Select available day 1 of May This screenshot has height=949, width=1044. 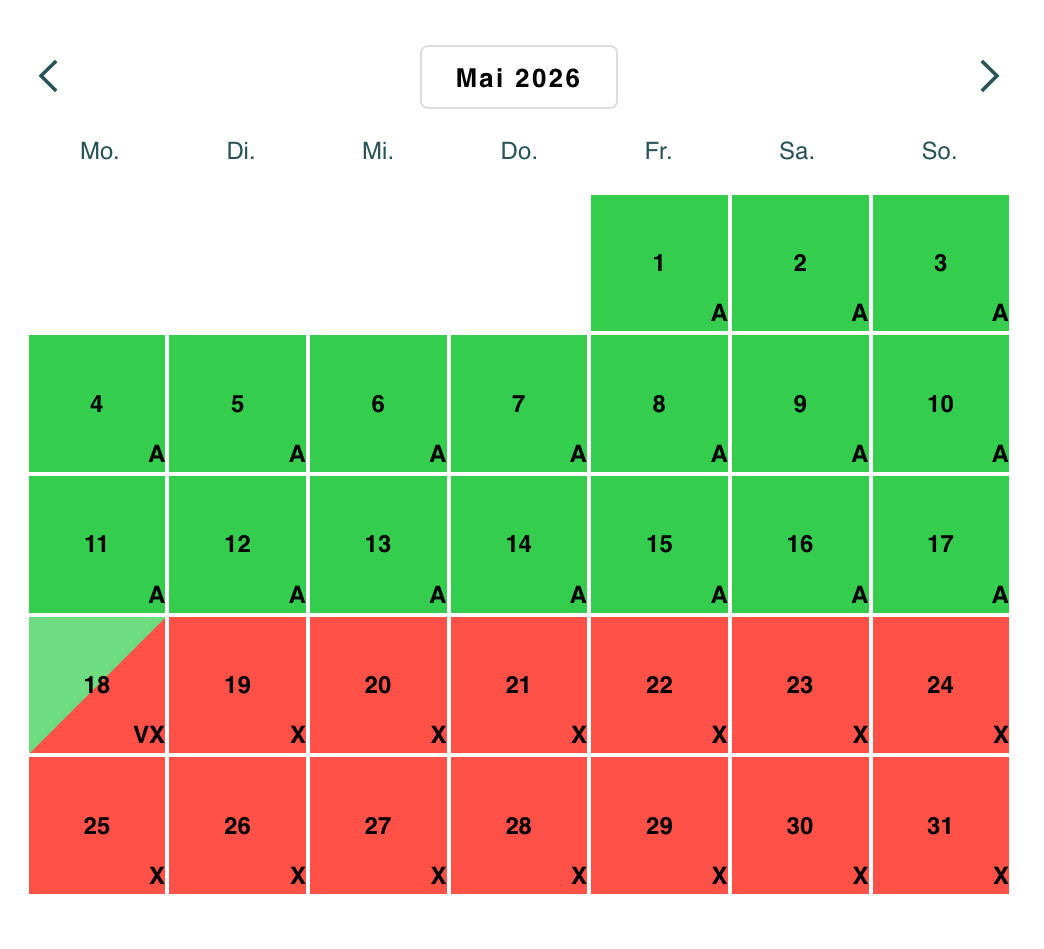659,263
